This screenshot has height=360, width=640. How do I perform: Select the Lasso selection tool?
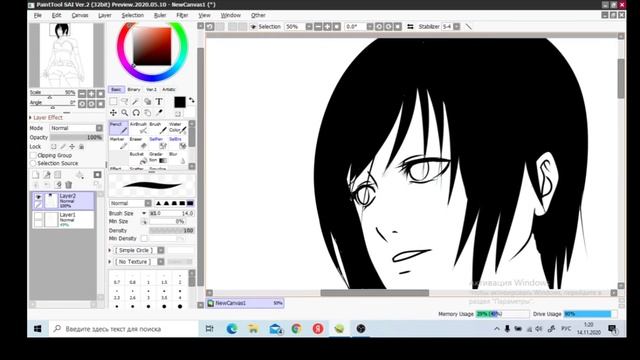[x=124, y=102]
